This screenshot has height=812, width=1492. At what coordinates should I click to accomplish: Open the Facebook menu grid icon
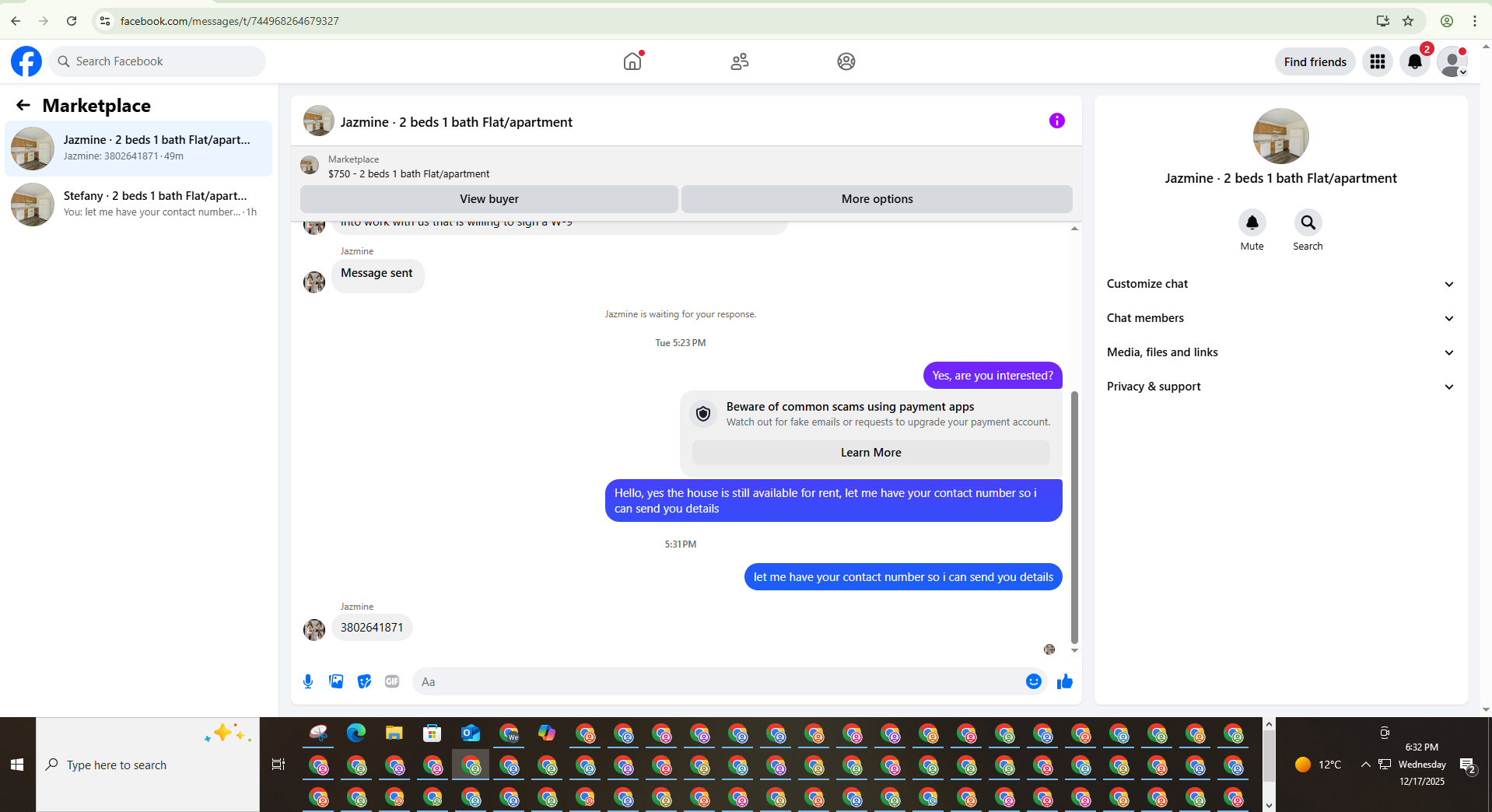tap(1377, 61)
